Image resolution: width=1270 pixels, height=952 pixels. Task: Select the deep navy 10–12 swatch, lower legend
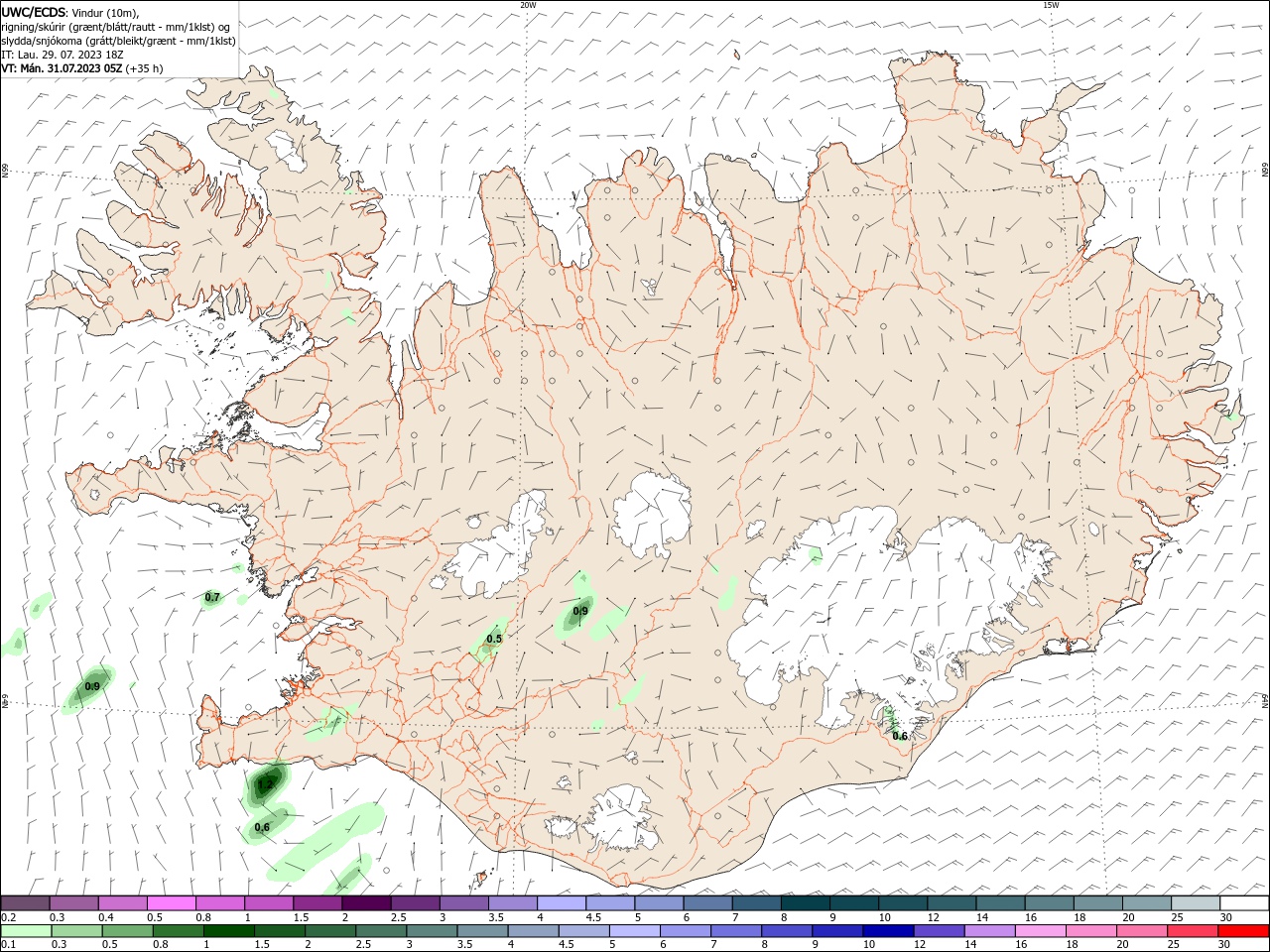[888, 931]
